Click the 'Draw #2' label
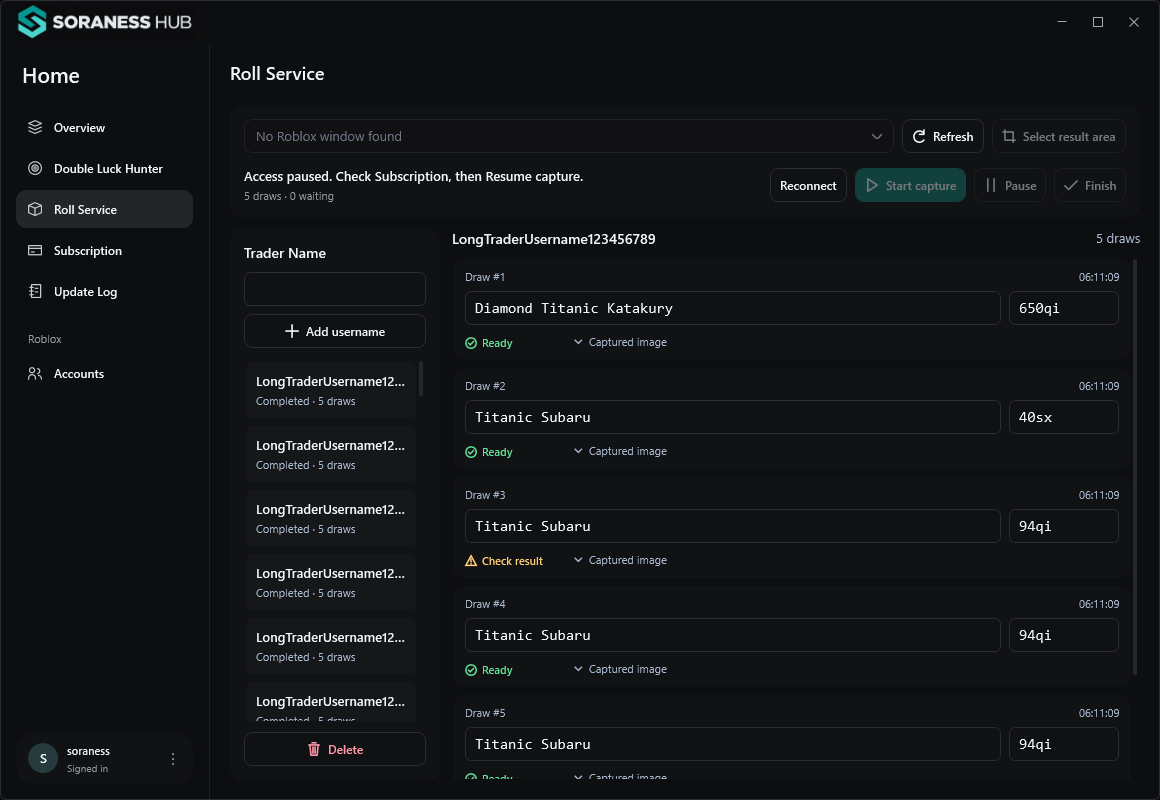The width and height of the screenshot is (1160, 800). pyautogui.click(x=485, y=386)
